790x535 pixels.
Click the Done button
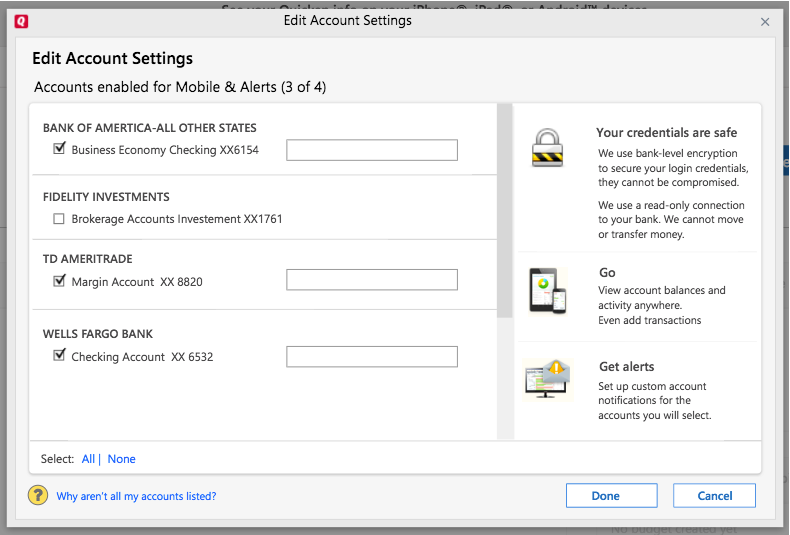(612, 496)
